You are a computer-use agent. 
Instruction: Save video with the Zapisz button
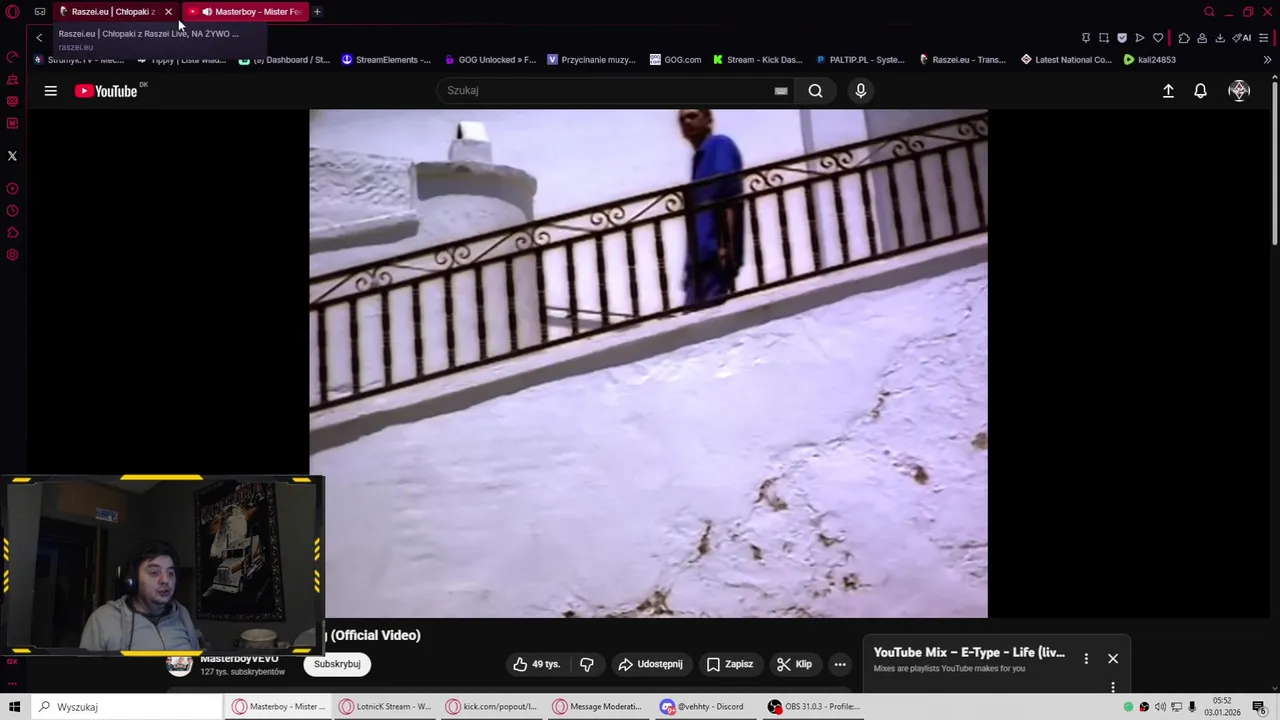[729, 664]
